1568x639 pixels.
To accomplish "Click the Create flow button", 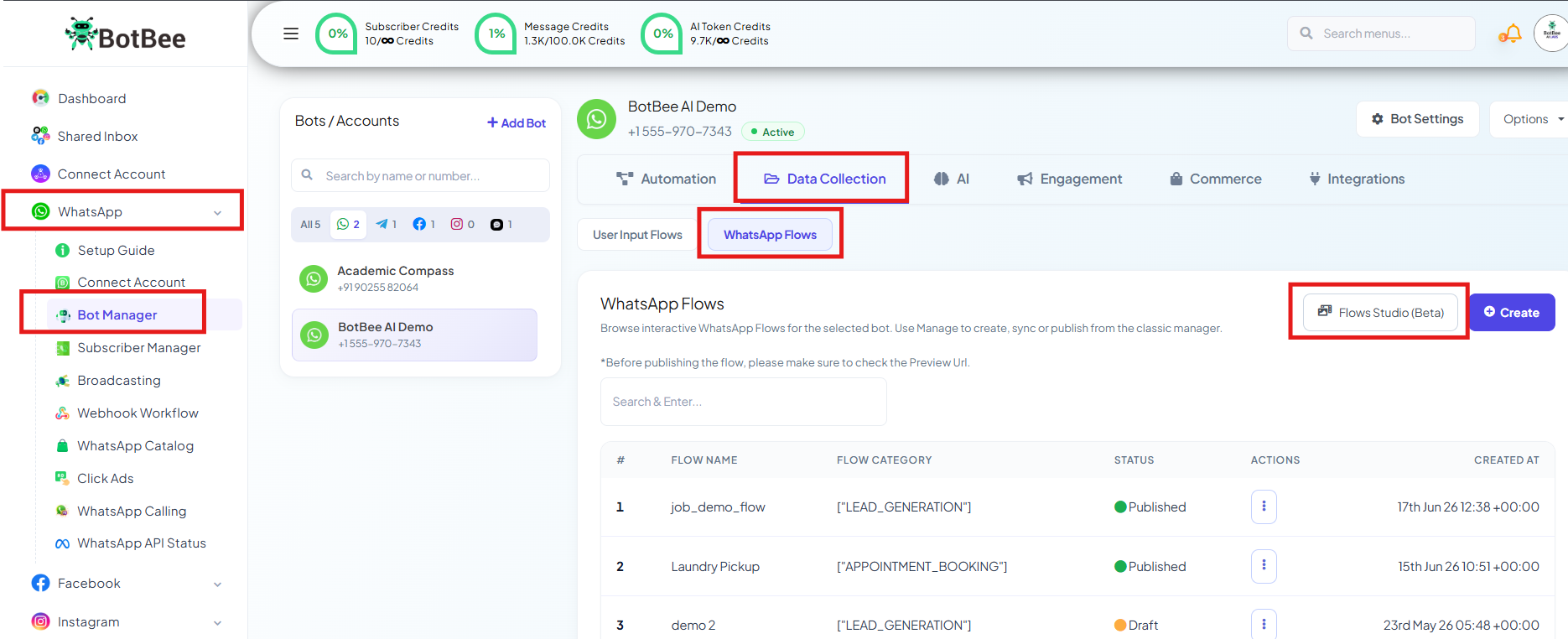I will (x=1512, y=312).
